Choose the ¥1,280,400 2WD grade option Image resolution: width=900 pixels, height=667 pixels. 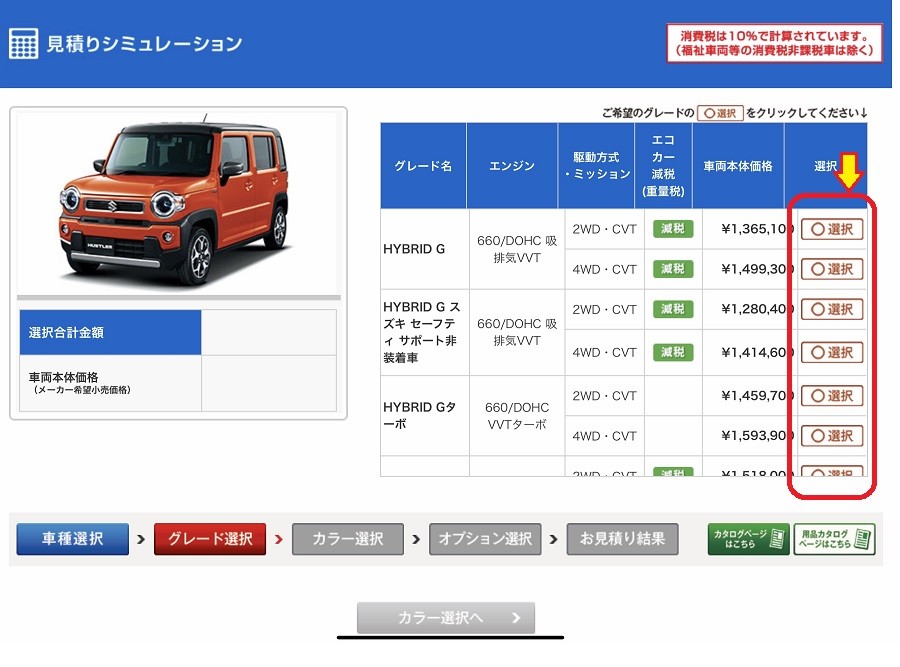coord(832,309)
